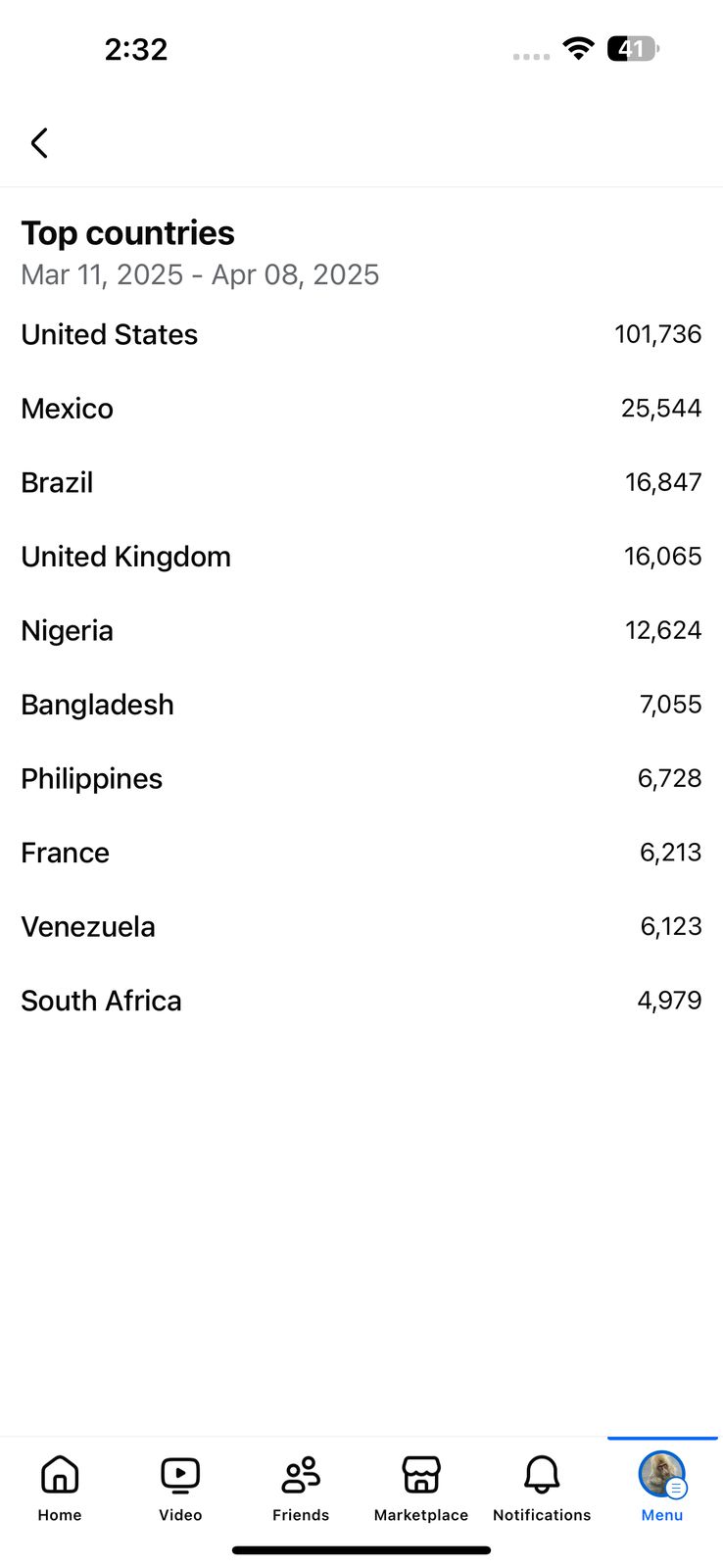The height and width of the screenshot is (1568, 723).
Task: Tap the battery level indicator
Action: click(632, 48)
